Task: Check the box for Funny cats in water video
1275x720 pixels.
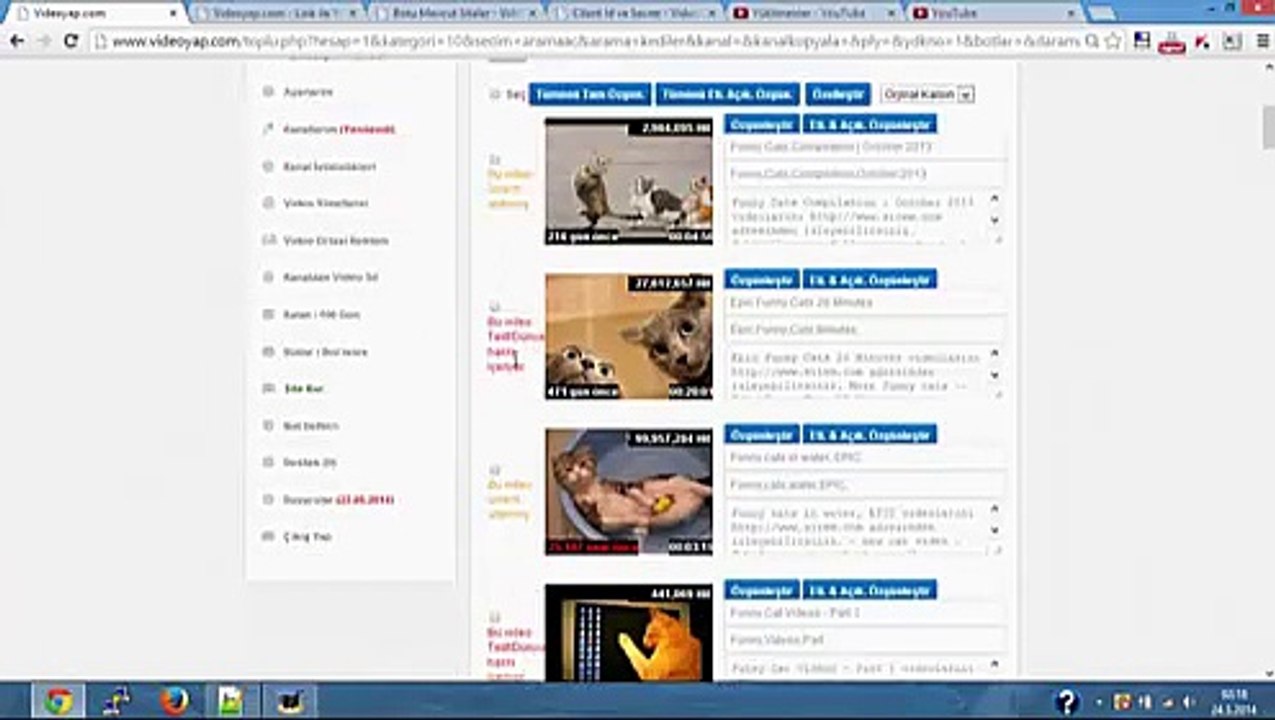Action: point(494,469)
